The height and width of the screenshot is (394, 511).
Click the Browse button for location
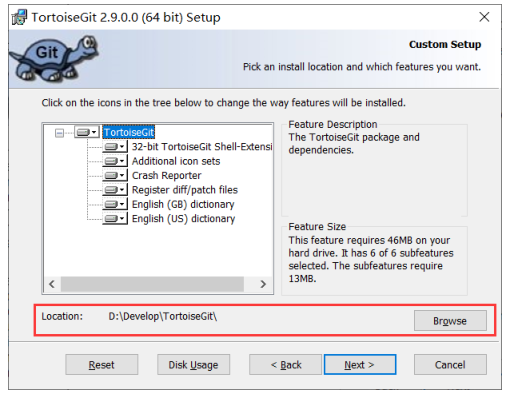[450, 321]
